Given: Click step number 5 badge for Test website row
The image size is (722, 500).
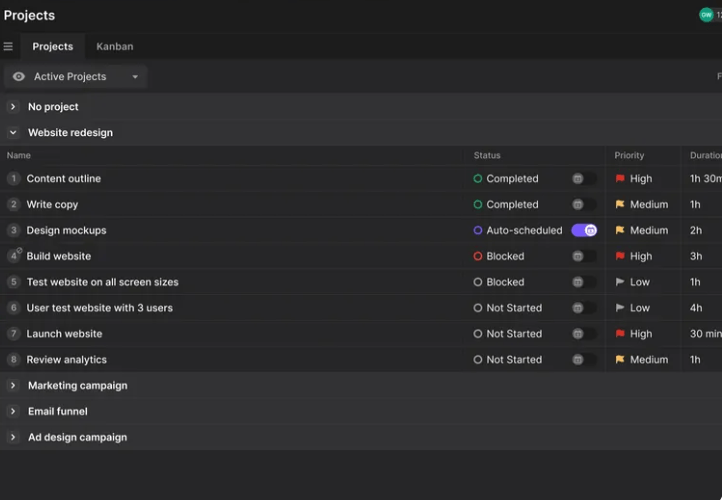Looking at the screenshot, I should (13, 282).
